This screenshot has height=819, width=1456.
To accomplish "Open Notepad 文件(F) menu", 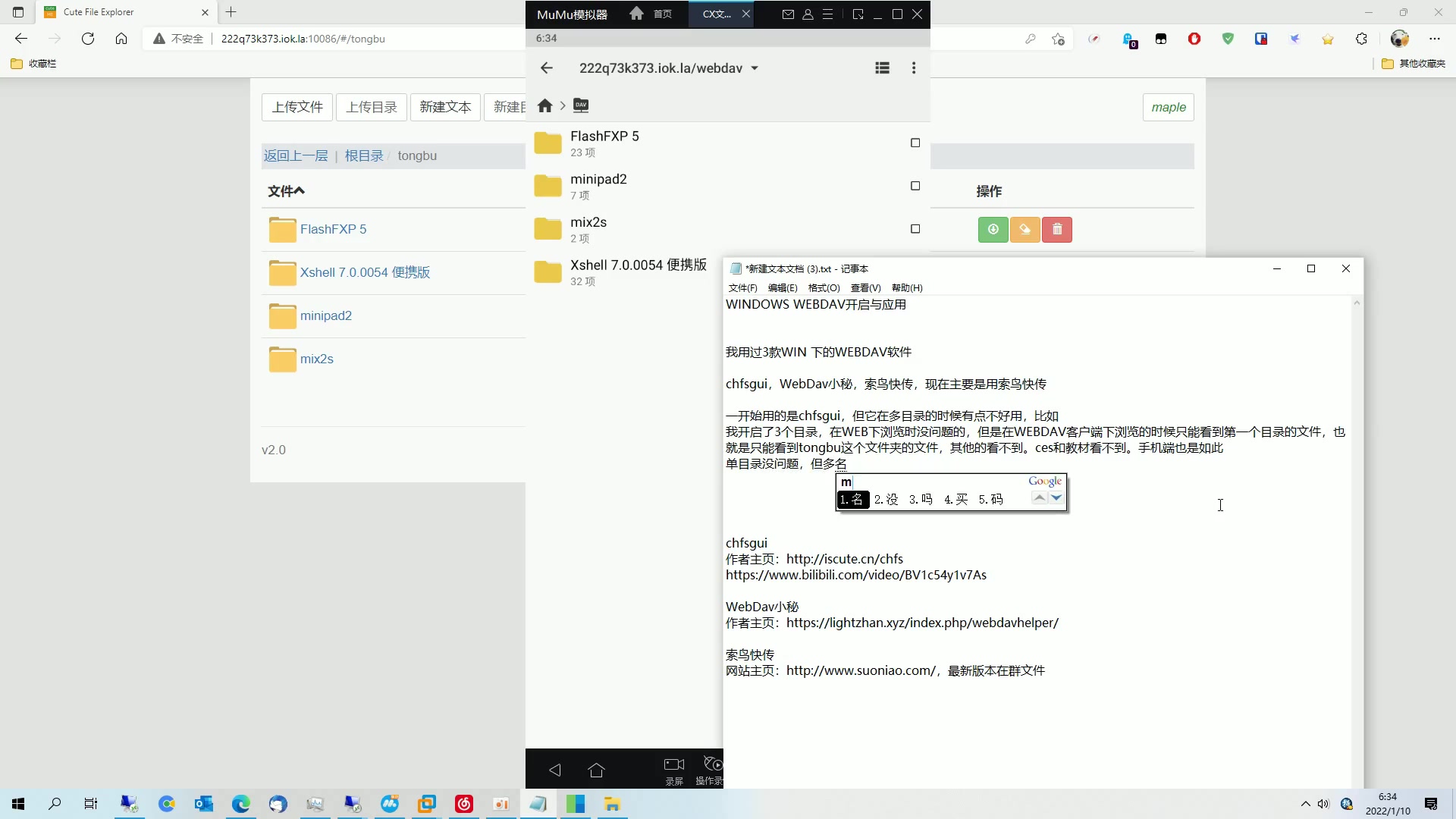I will coord(742,288).
